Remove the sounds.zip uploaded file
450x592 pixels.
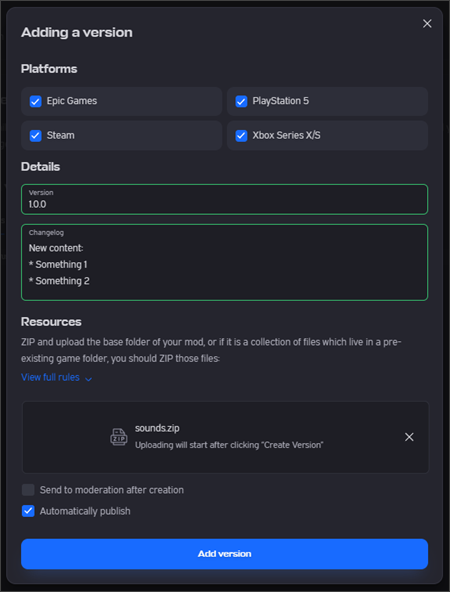tap(409, 437)
